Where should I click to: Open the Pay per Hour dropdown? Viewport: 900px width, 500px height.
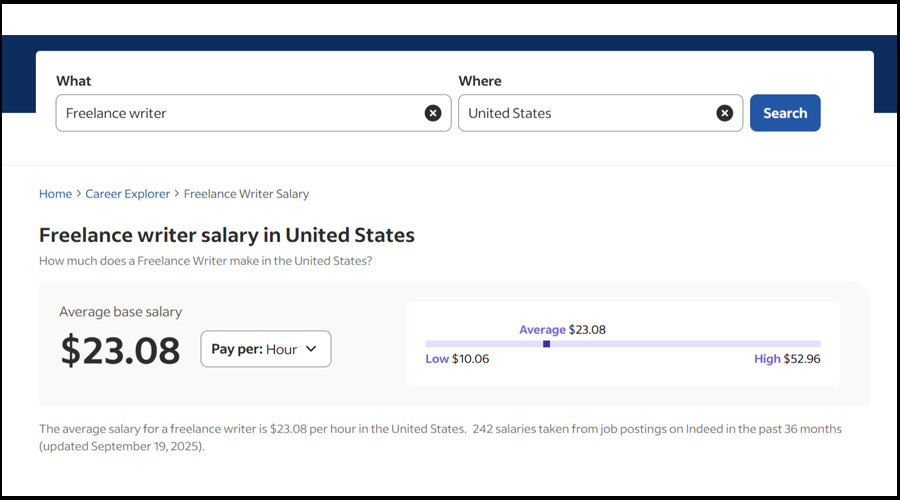point(265,349)
